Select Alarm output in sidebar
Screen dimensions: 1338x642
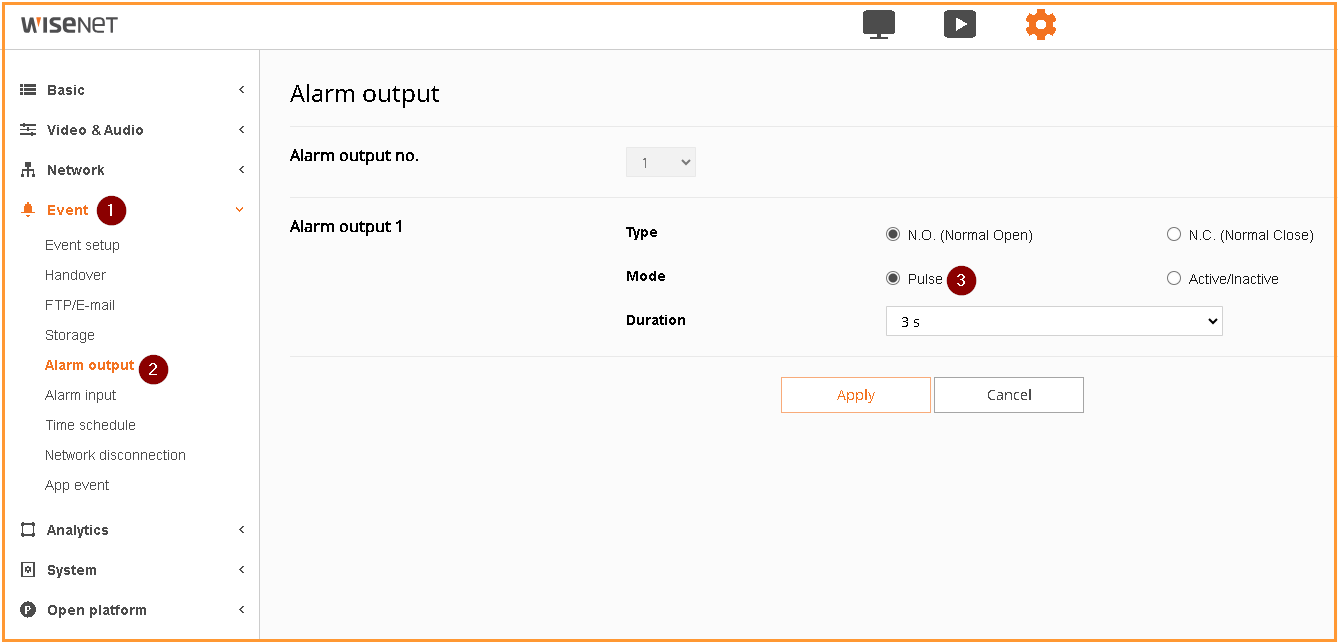point(89,365)
